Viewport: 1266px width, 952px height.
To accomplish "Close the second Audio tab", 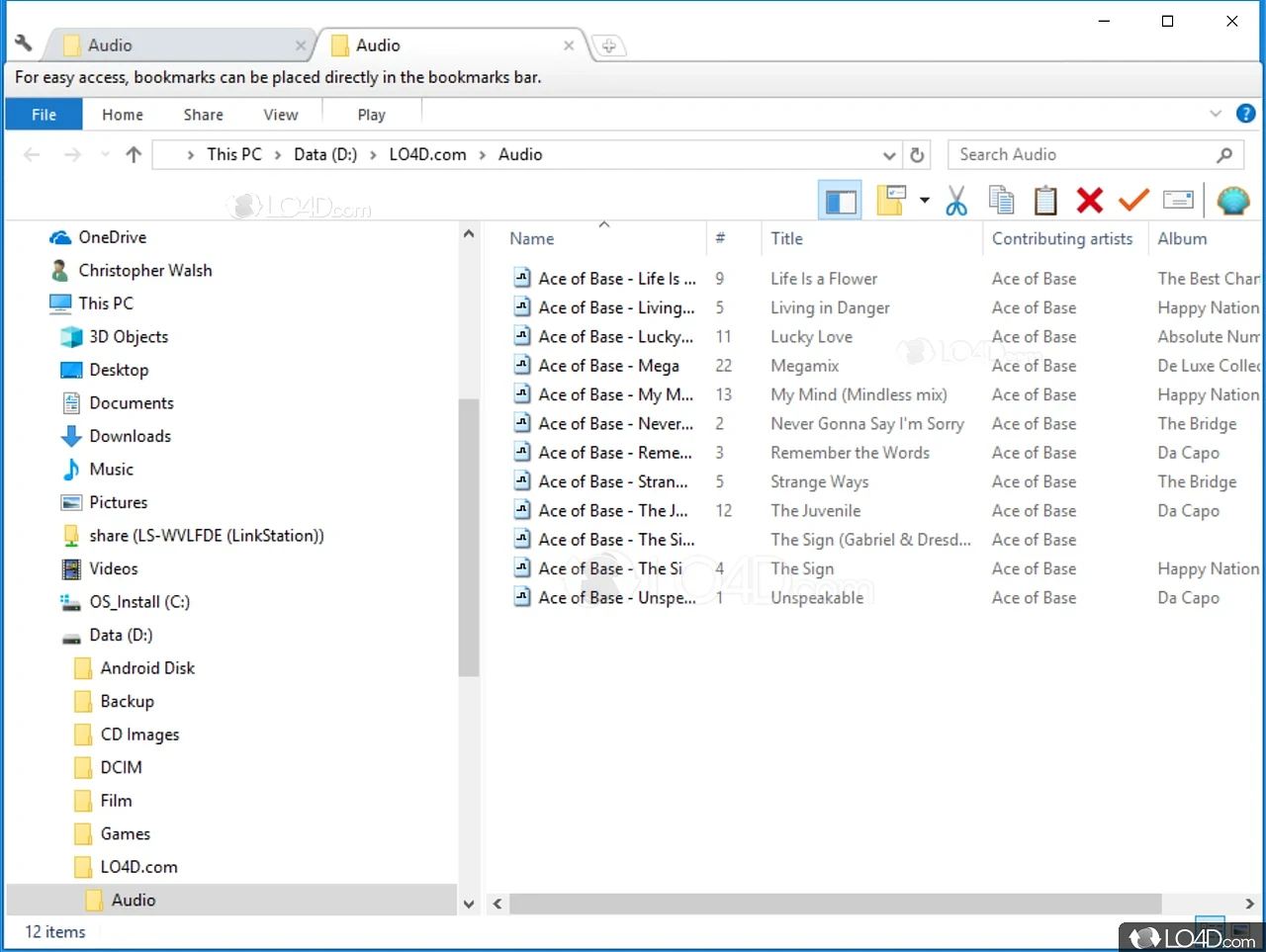I will (x=569, y=45).
